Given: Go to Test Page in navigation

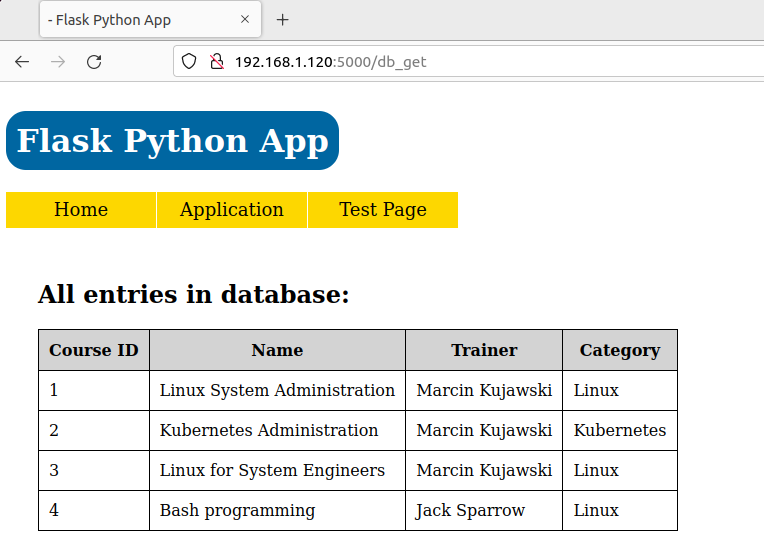Looking at the screenshot, I should point(383,210).
